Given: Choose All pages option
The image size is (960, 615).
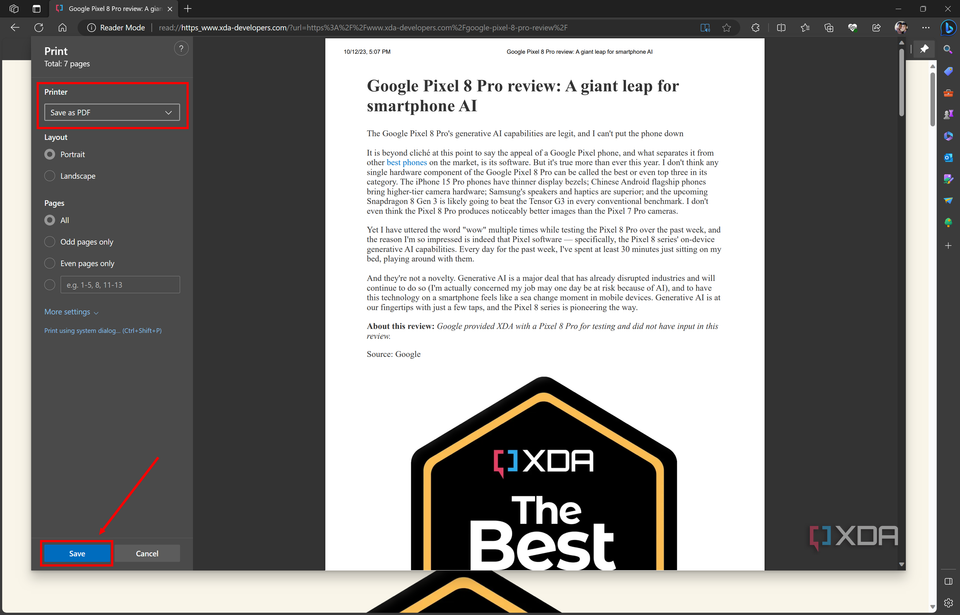Looking at the screenshot, I should (x=50, y=220).
